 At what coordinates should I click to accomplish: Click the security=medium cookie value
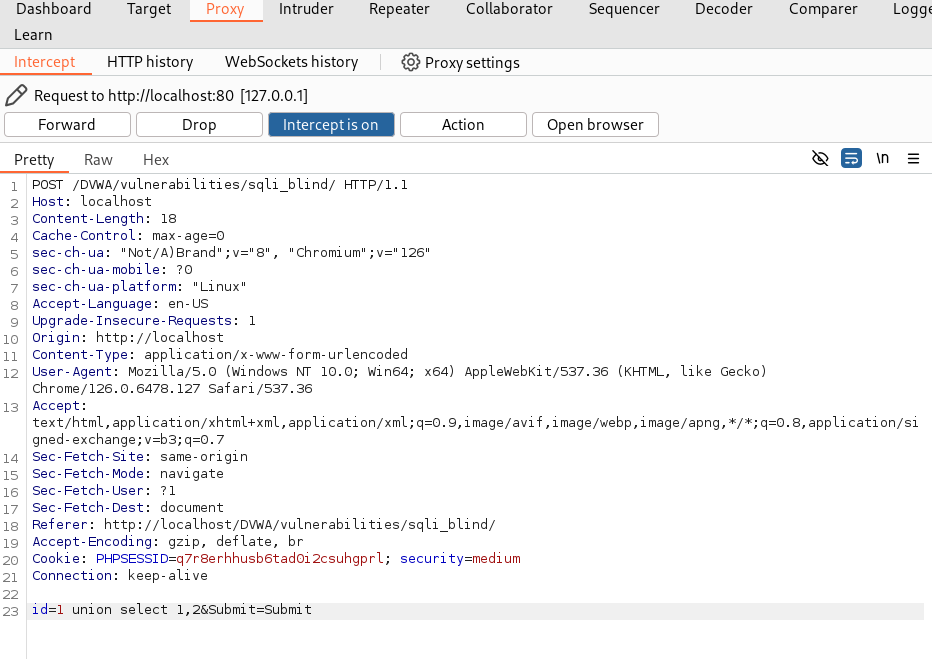coord(460,559)
